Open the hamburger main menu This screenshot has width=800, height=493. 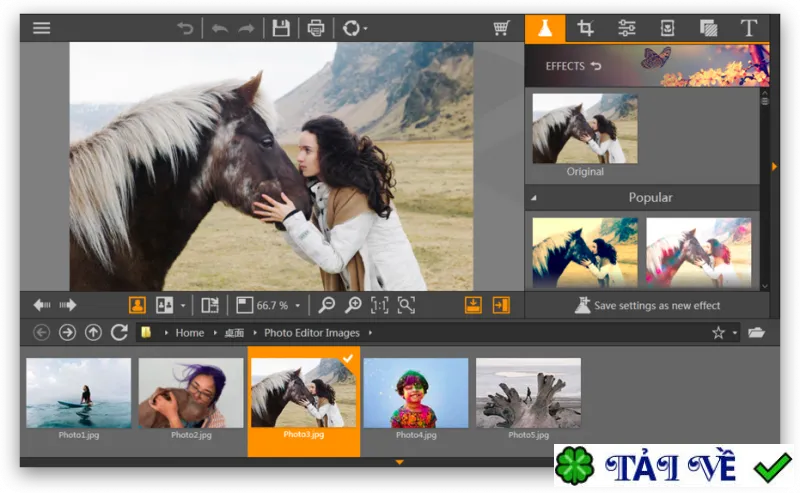(x=41, y=28)
